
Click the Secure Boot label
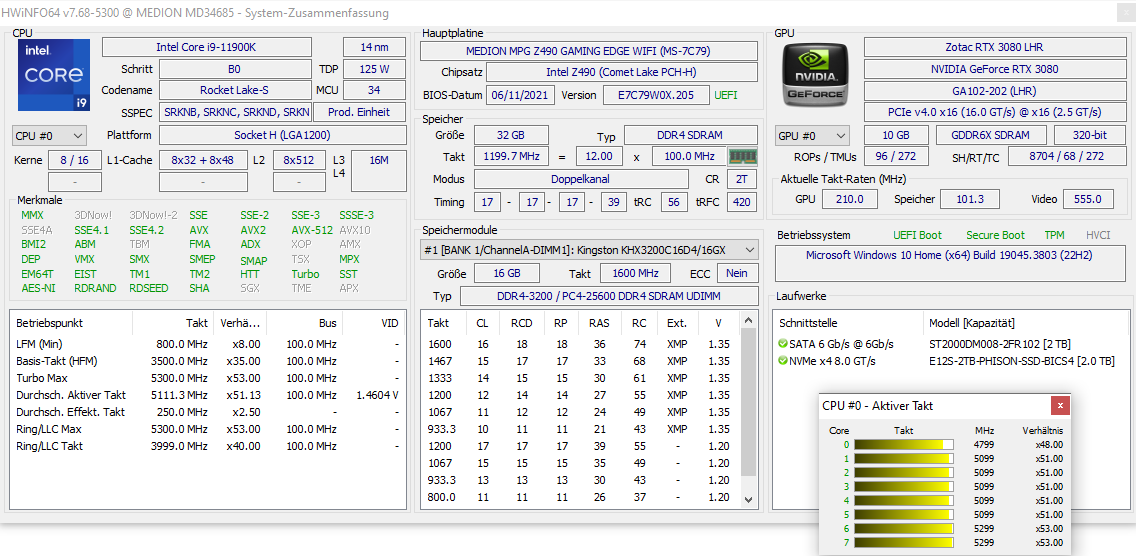click(995, 236)
